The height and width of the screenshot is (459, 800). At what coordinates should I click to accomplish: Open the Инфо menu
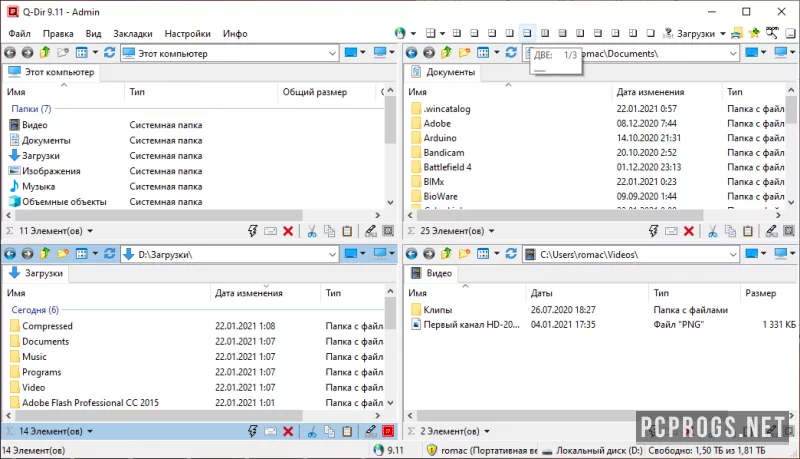click(x=235, y=34)
